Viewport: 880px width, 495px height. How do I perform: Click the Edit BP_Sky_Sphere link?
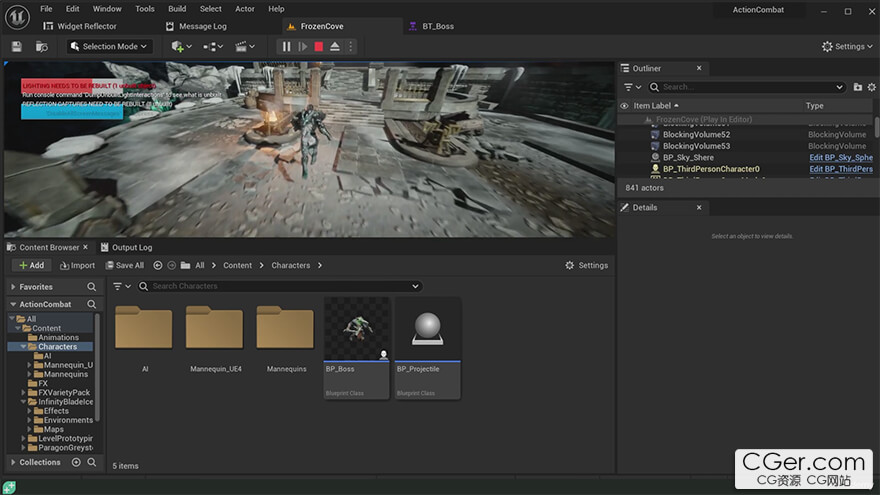point(840,158)
